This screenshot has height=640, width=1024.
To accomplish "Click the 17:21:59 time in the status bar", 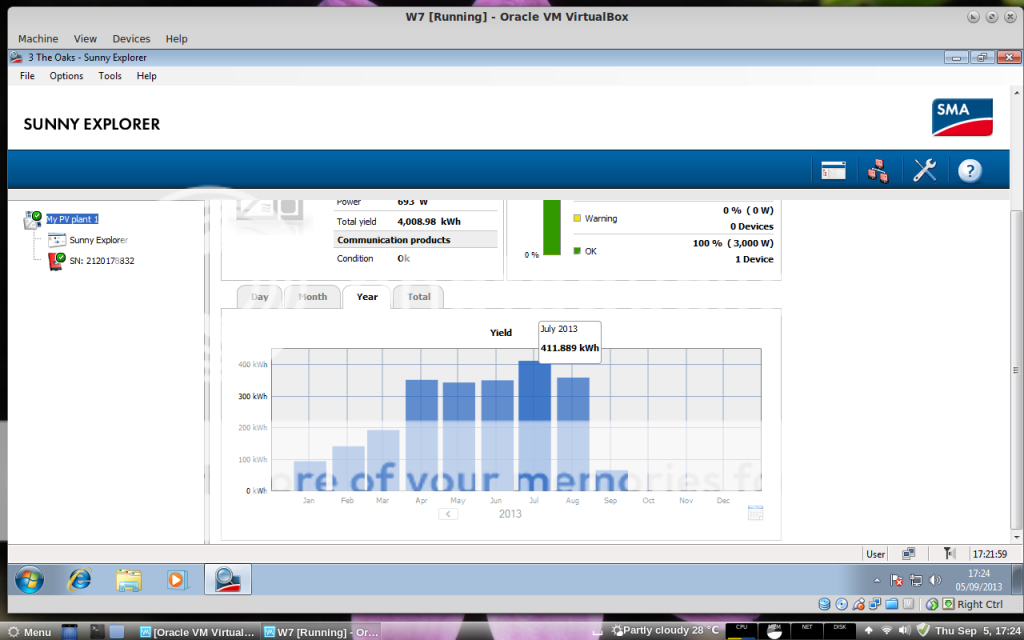I will tap(989, 554).
